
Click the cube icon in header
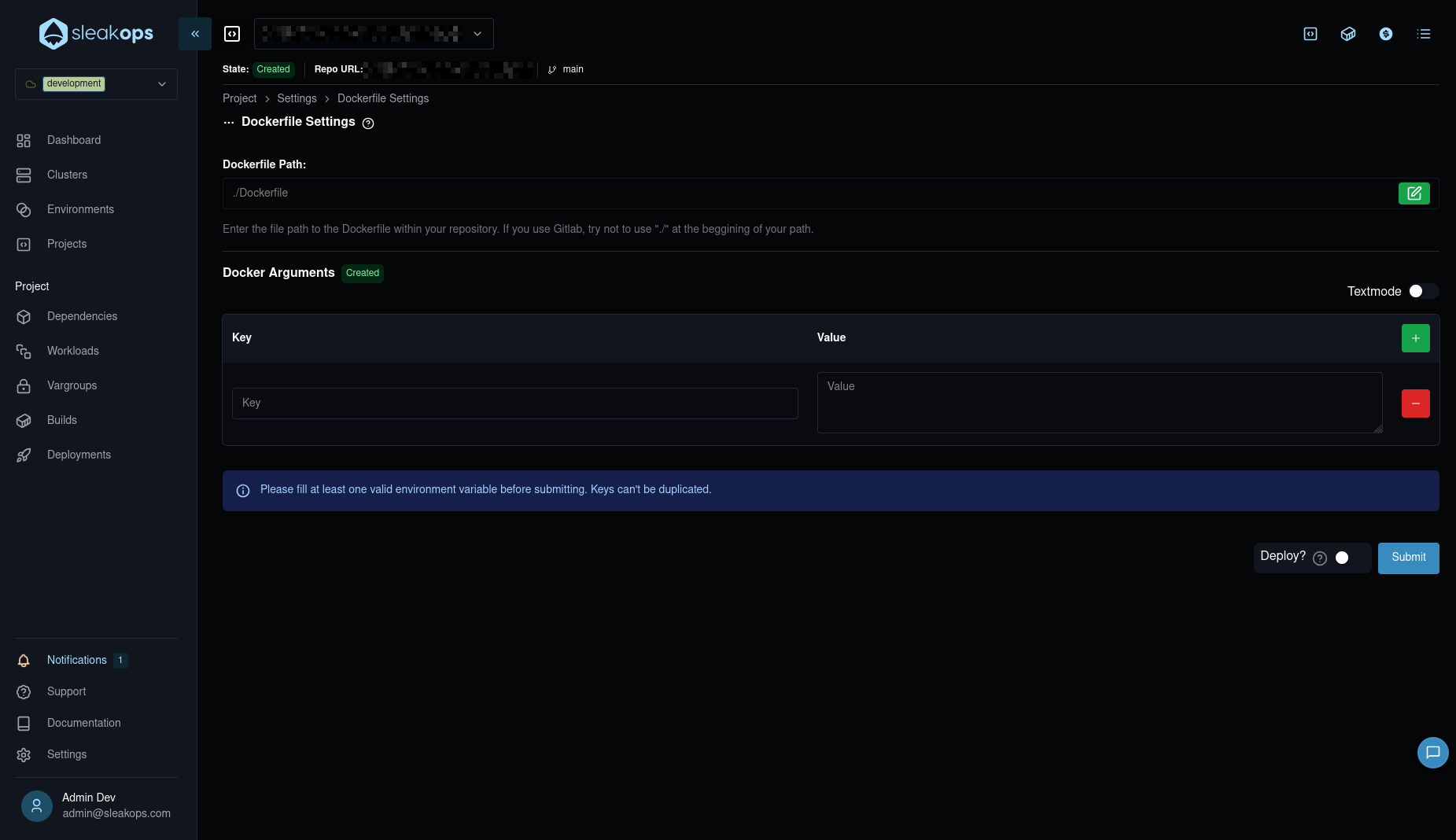[x=1348, y=34]
